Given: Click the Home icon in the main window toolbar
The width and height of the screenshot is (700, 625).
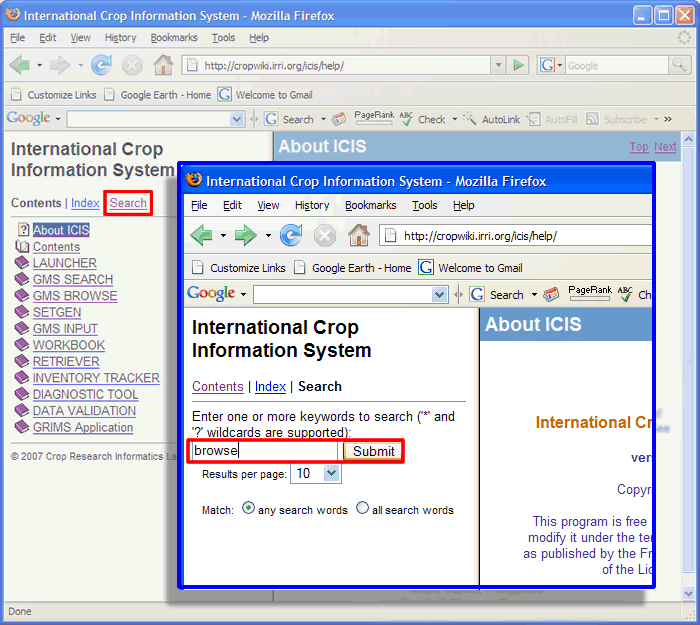Looking at the screenshot, I should tap(163, 65).
